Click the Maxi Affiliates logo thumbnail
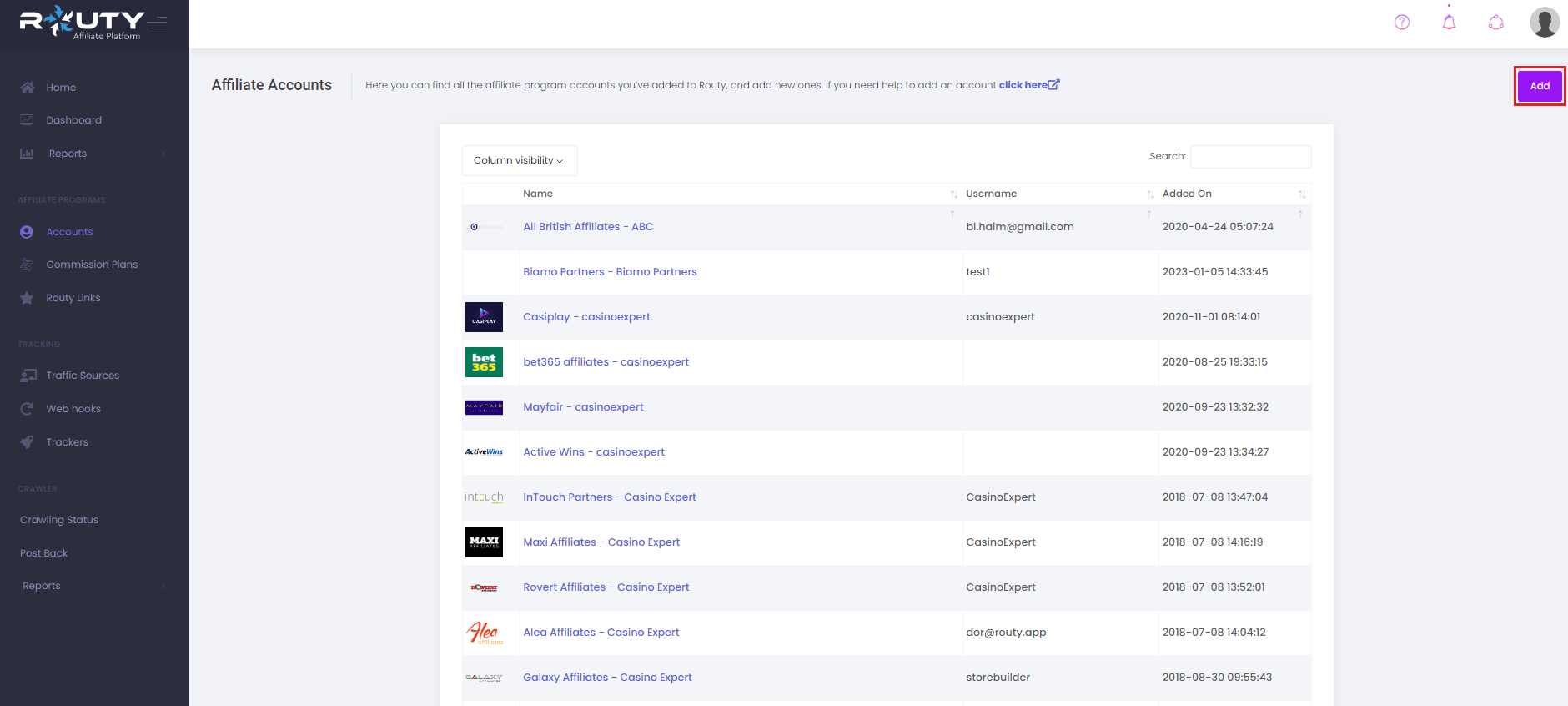The image size is (1568, 706). (484, 542)
